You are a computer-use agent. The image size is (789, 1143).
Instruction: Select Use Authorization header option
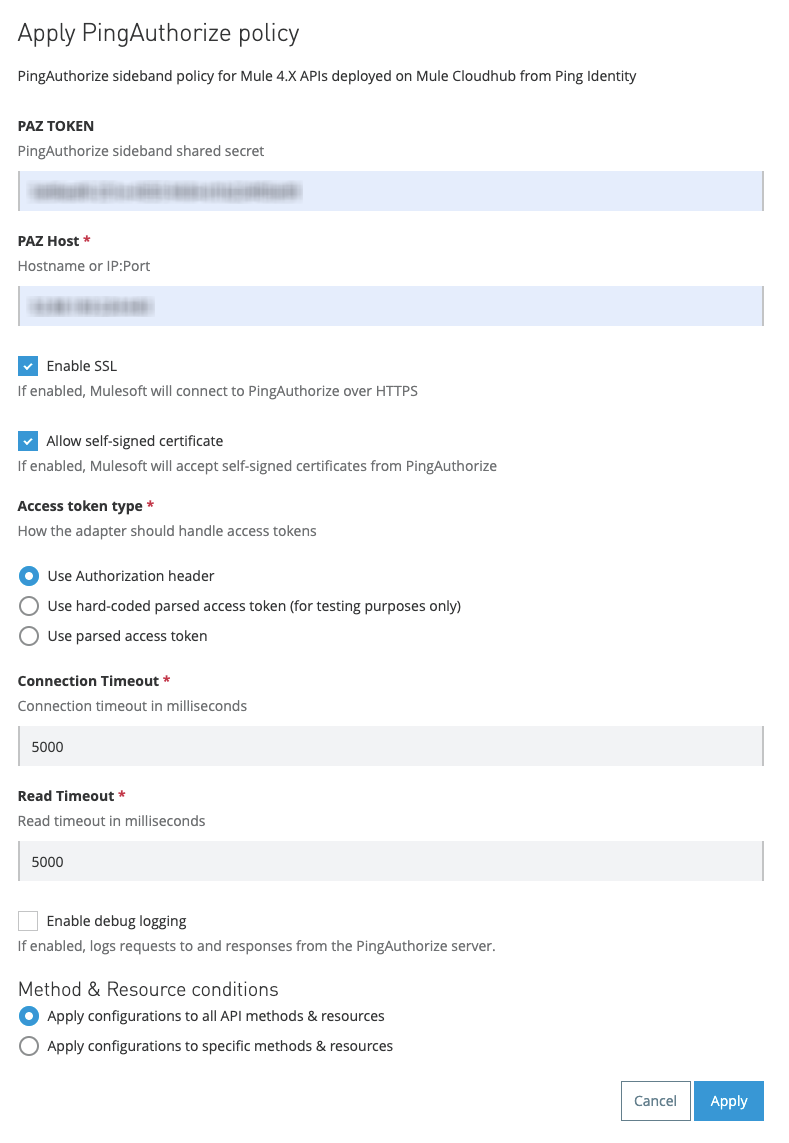29,575
